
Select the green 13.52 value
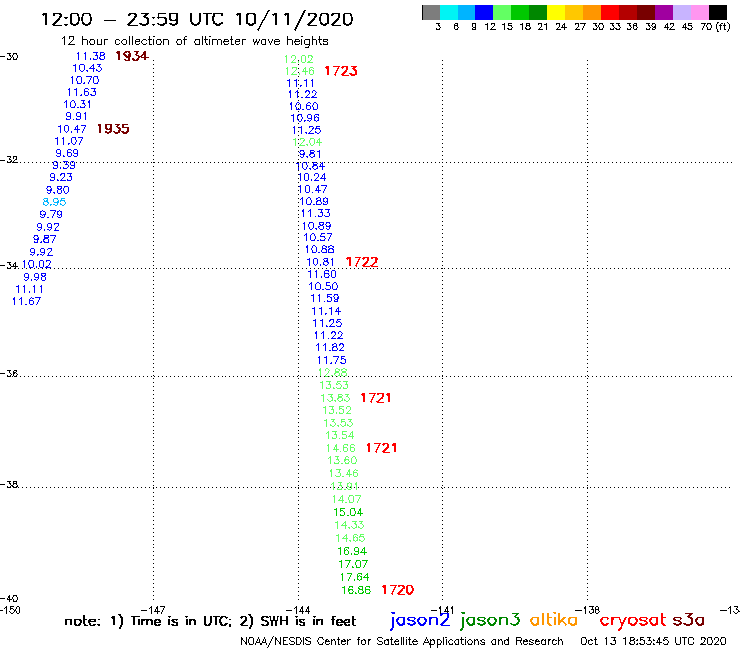[x=337, y=410]
